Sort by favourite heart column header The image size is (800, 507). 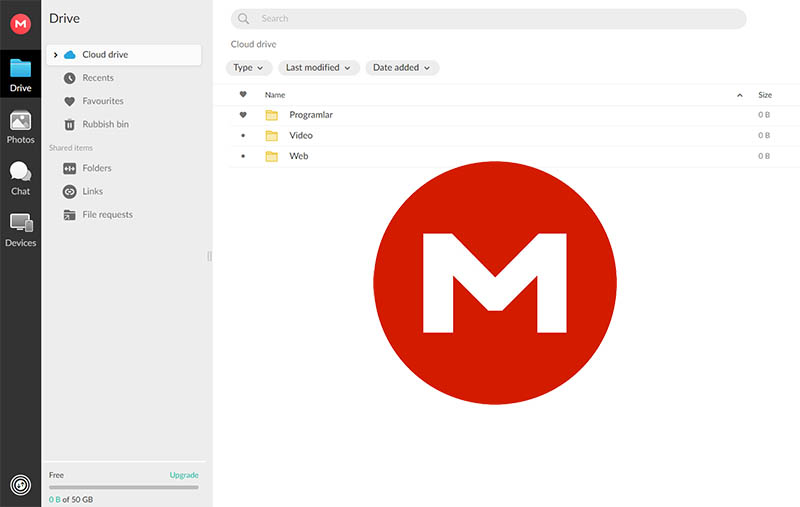pyautogui.click(x=243, y=94)
